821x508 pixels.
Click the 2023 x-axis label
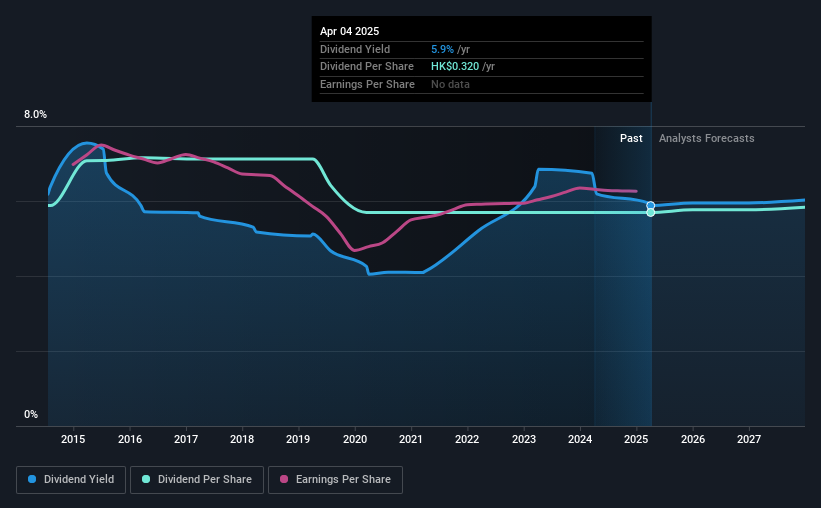tap(524, 439)
